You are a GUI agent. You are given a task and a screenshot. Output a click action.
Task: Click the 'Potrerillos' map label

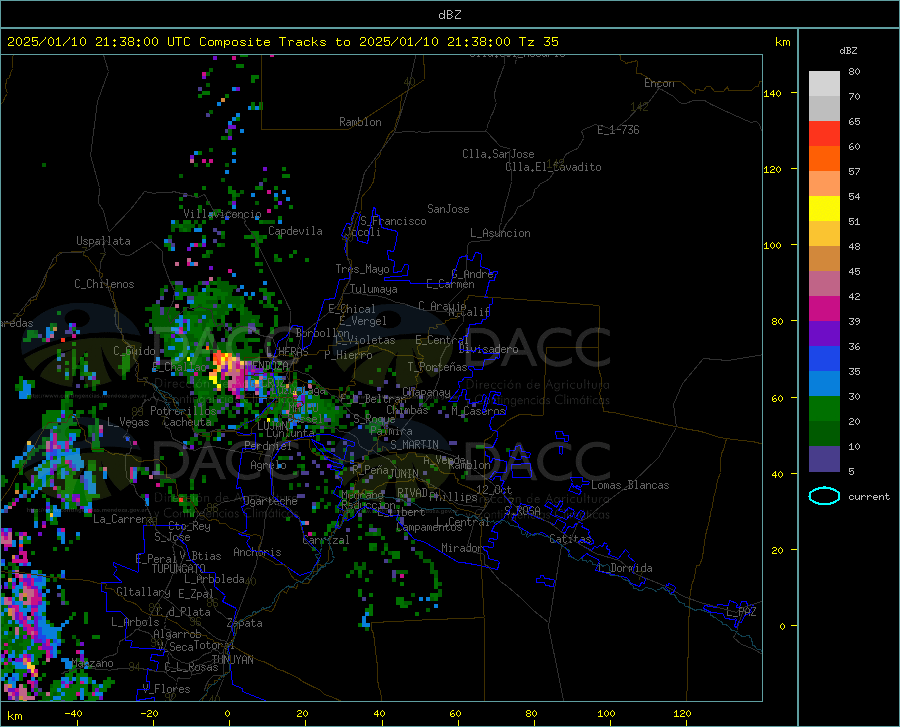pos(183,411)
